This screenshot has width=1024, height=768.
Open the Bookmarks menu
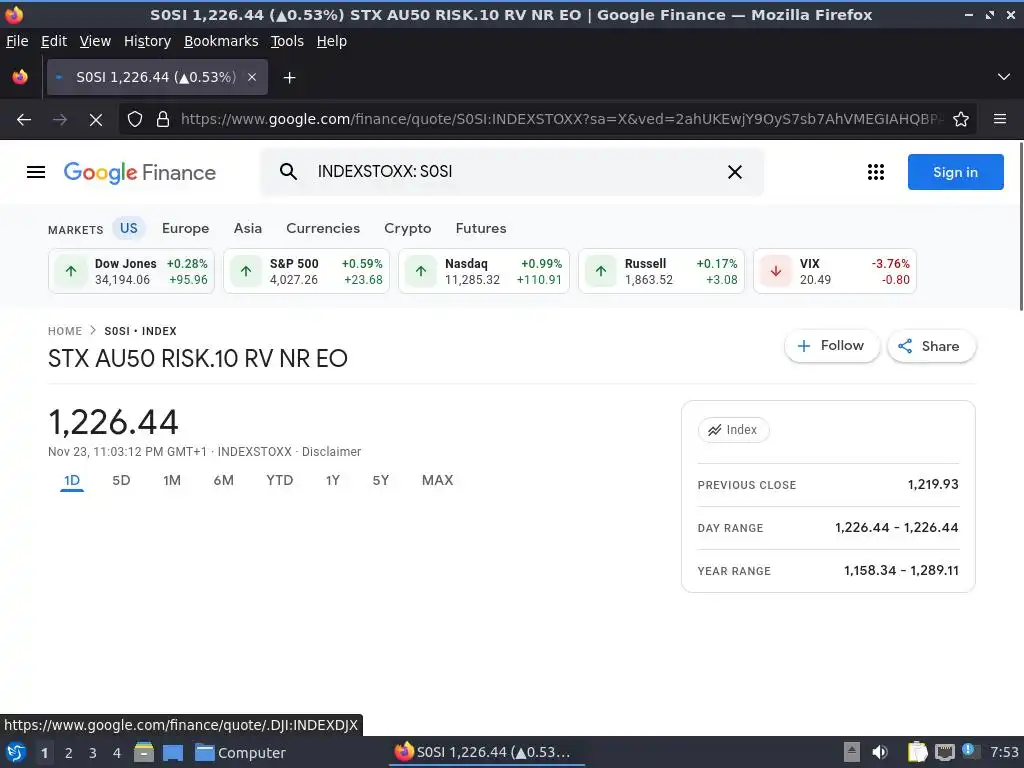(x=221, y=41)
